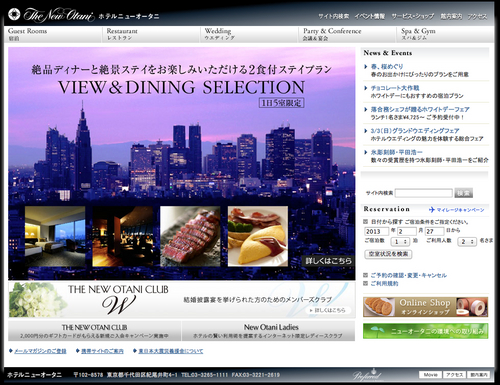This screenshot has width=500, height=385.
Task: Click the vacancy search button under Reservation
Action: [388, 254]
